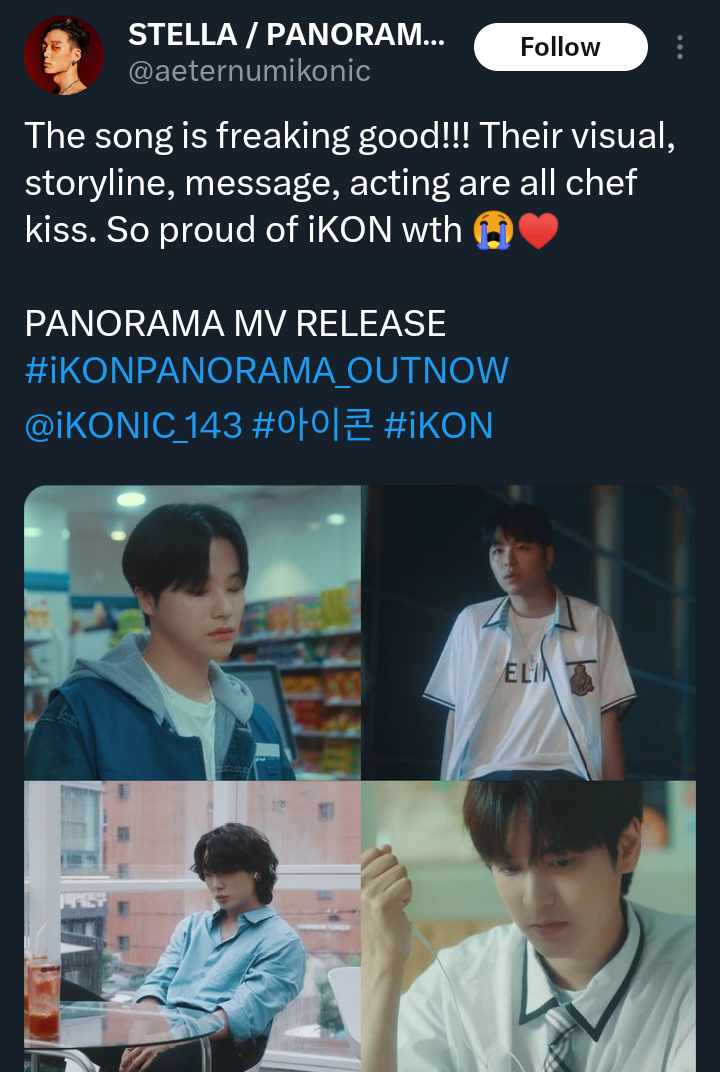Tap the round profile avatar picture

pyautogui.click(x=64, y=55)
